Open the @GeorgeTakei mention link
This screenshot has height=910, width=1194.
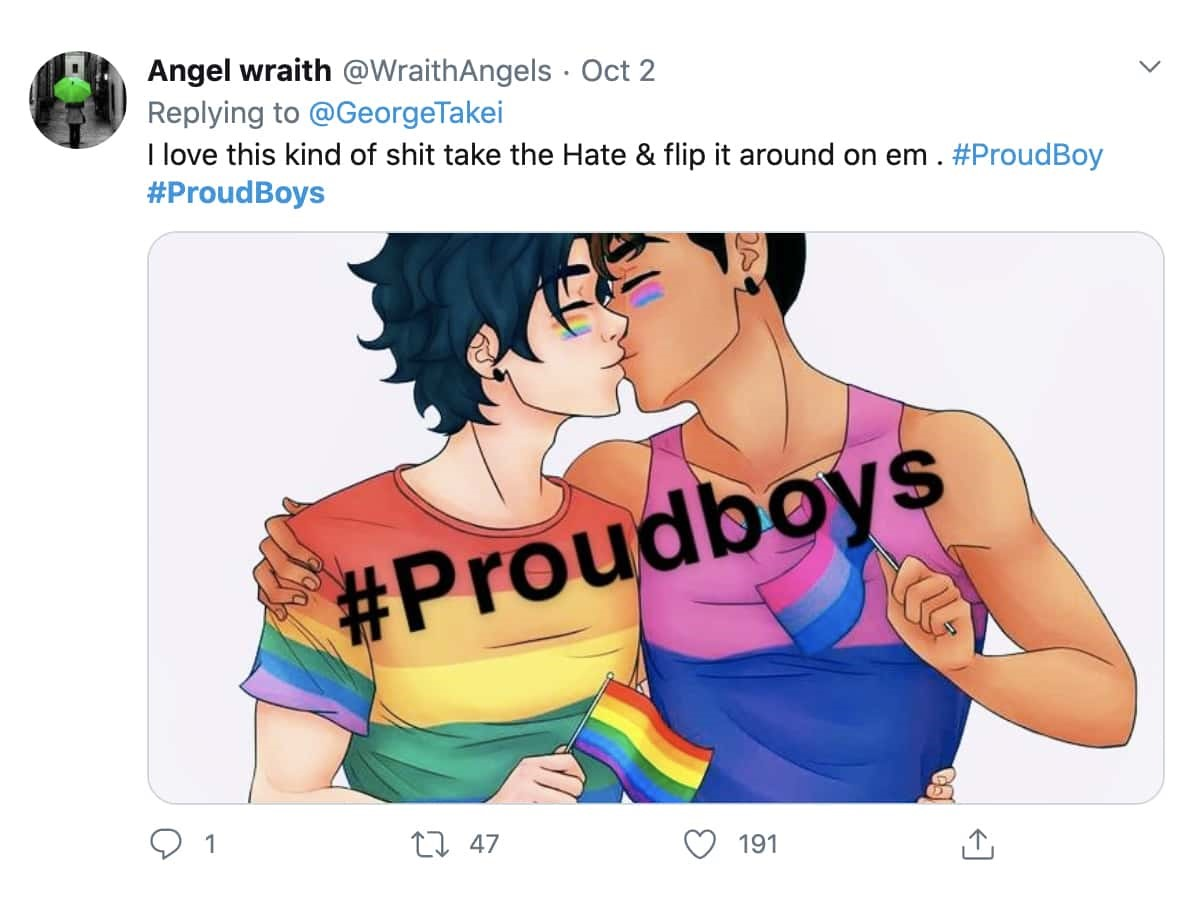pyautogui.click(x=405, y=113)
